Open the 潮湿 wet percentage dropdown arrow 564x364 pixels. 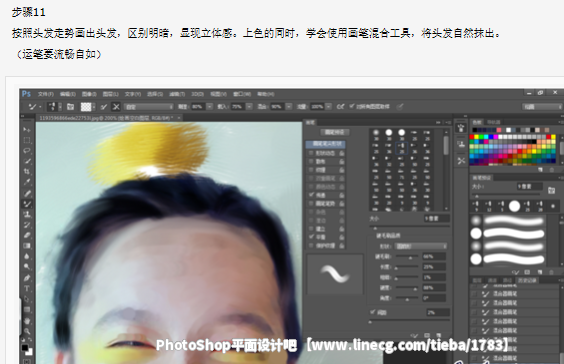pos(210,106)
